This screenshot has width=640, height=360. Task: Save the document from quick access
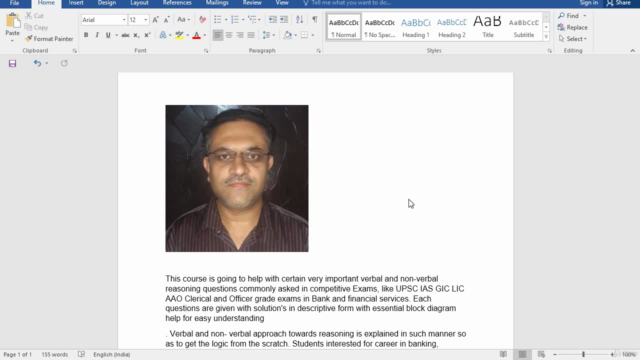point(12,63)
